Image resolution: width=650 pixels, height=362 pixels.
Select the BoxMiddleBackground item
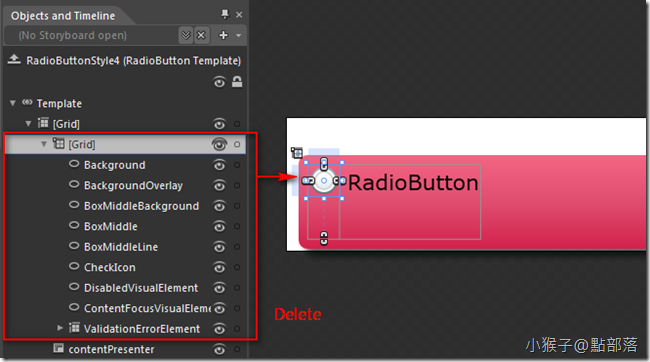click(x=141, y=206)
